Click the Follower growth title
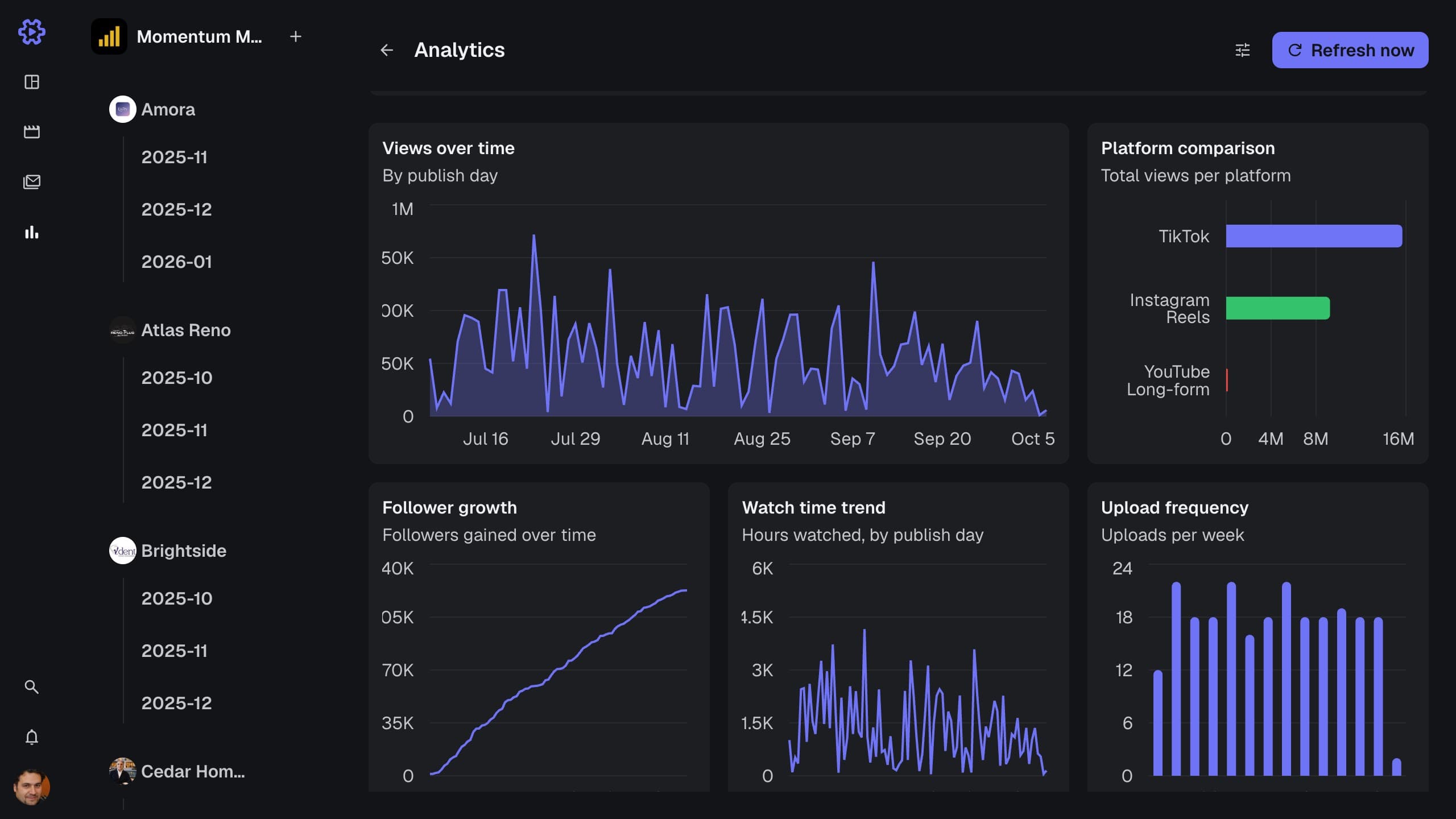 point(450,507)
